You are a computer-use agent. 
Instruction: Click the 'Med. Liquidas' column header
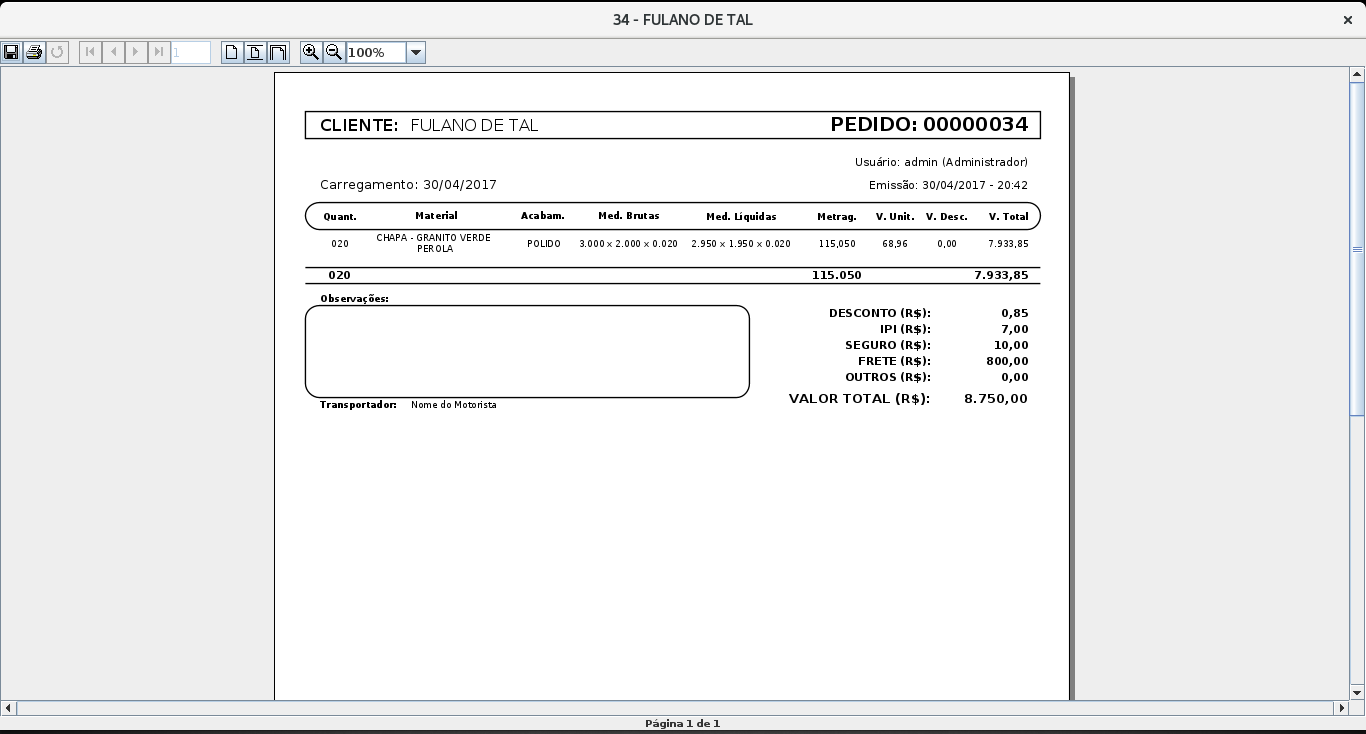741,216
